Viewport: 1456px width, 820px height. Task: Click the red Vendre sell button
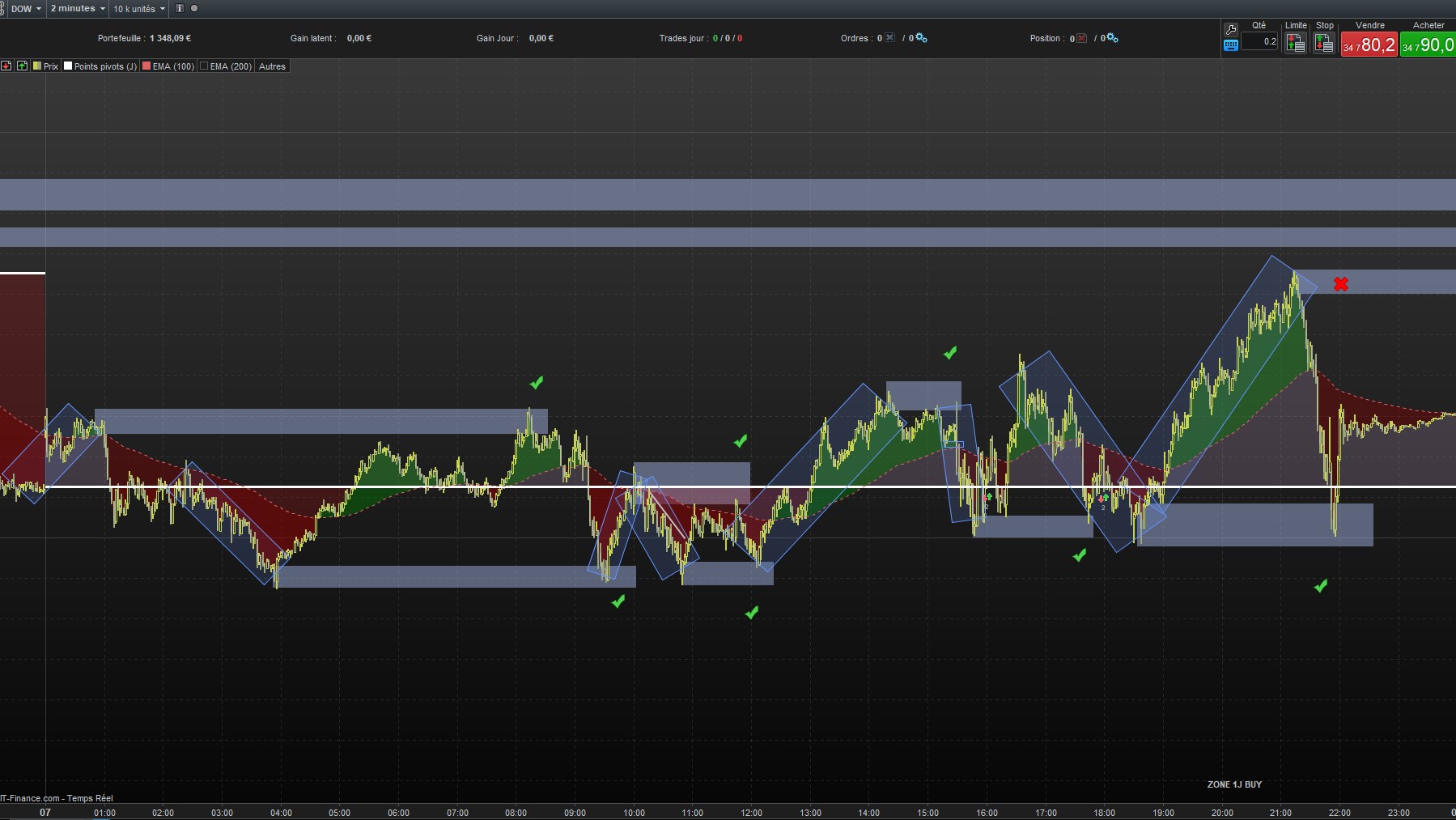pyautogui.click(x=1369, y=45)
